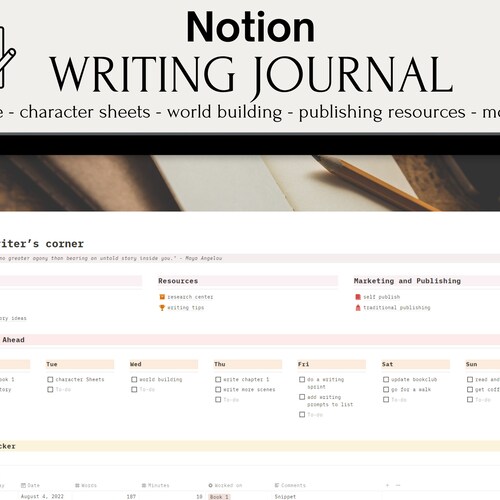The height and width of the screenshot is (500, 500).
Task: Open the 'Worked on' column header menu
Action: pyautogui.click(x=225, y=485)
